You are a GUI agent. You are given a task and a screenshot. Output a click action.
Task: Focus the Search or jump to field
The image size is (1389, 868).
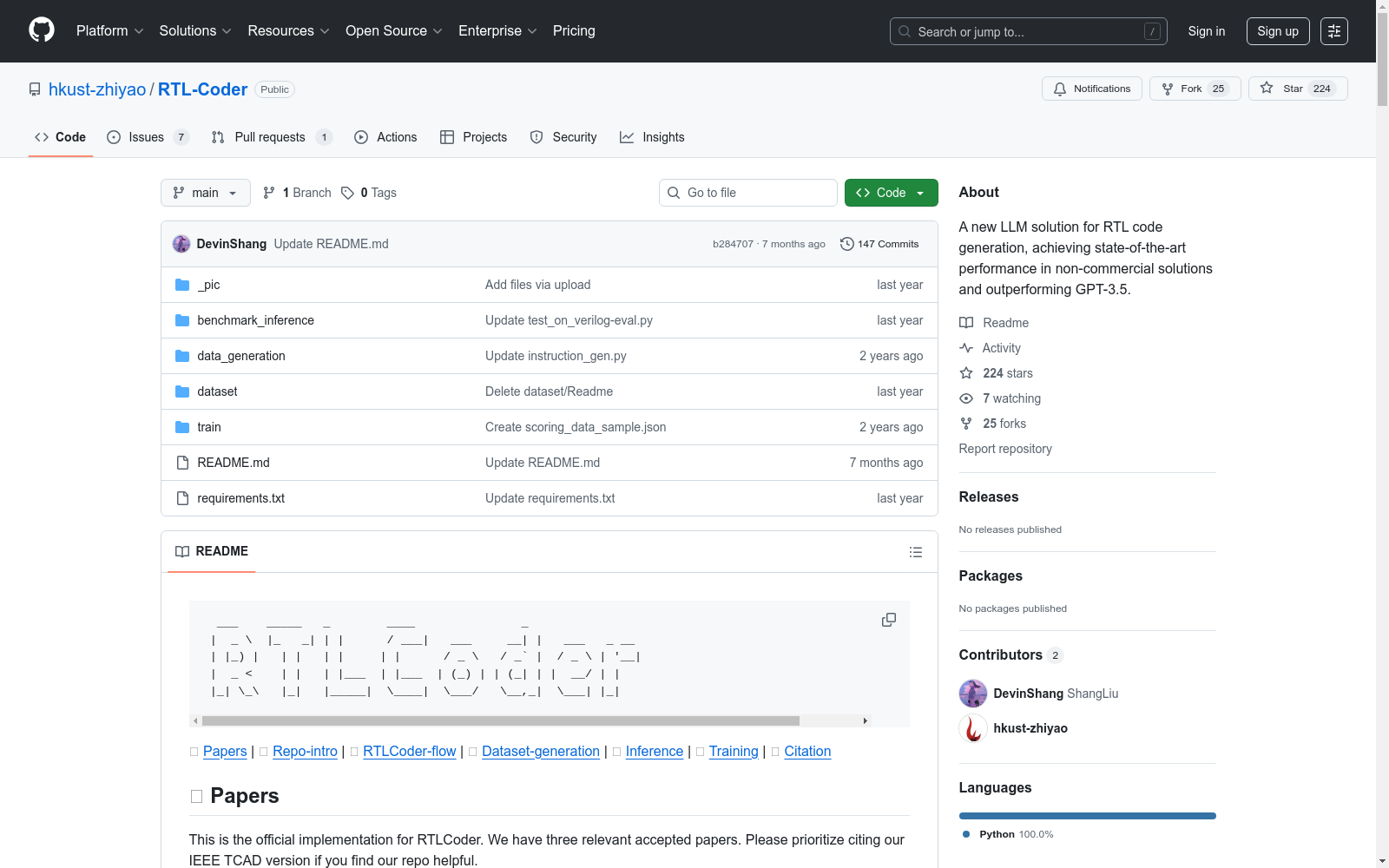click(1029, 31)
